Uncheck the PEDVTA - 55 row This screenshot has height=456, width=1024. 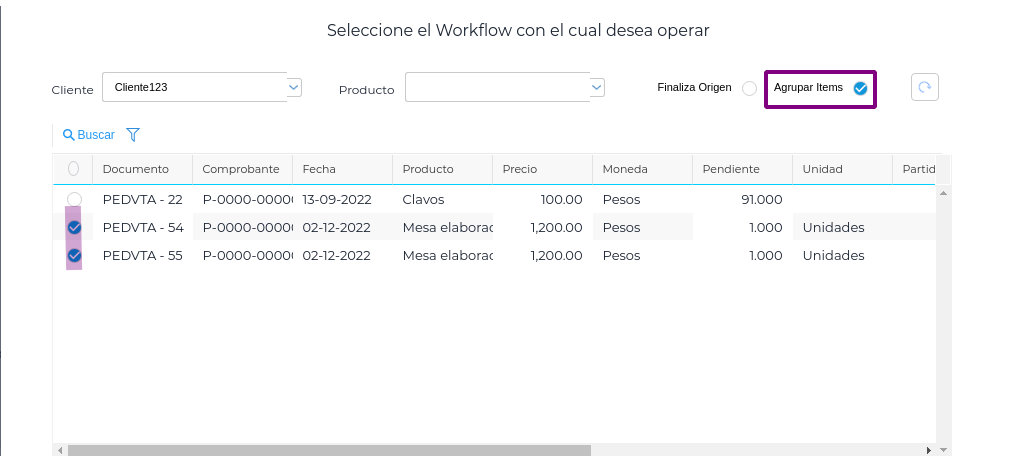(x=74, y=256)
